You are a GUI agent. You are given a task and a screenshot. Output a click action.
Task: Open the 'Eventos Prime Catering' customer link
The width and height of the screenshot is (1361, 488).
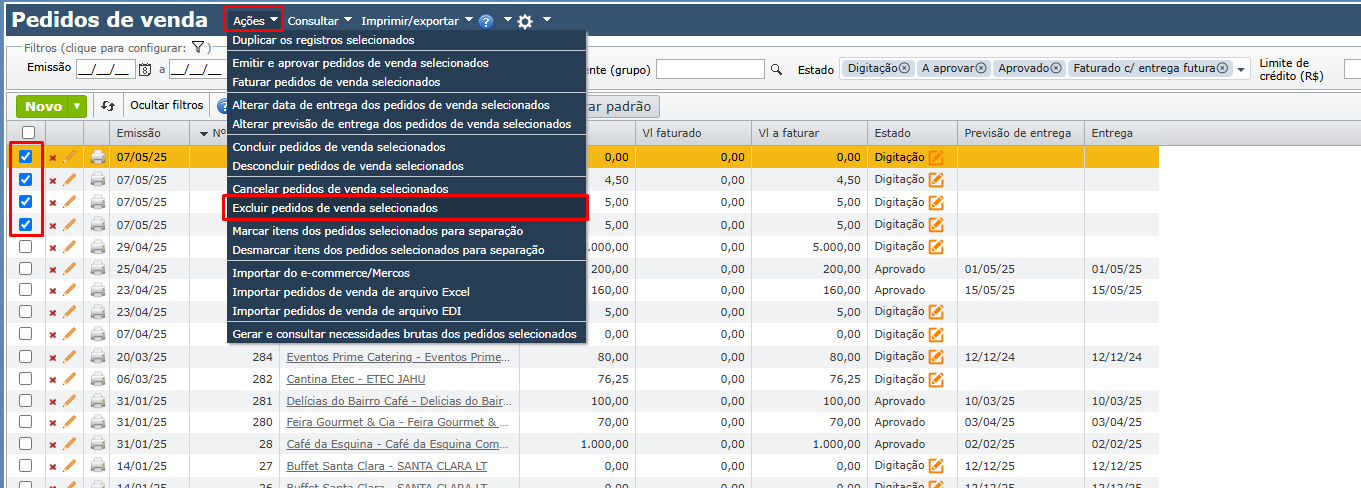click(398, 357)
